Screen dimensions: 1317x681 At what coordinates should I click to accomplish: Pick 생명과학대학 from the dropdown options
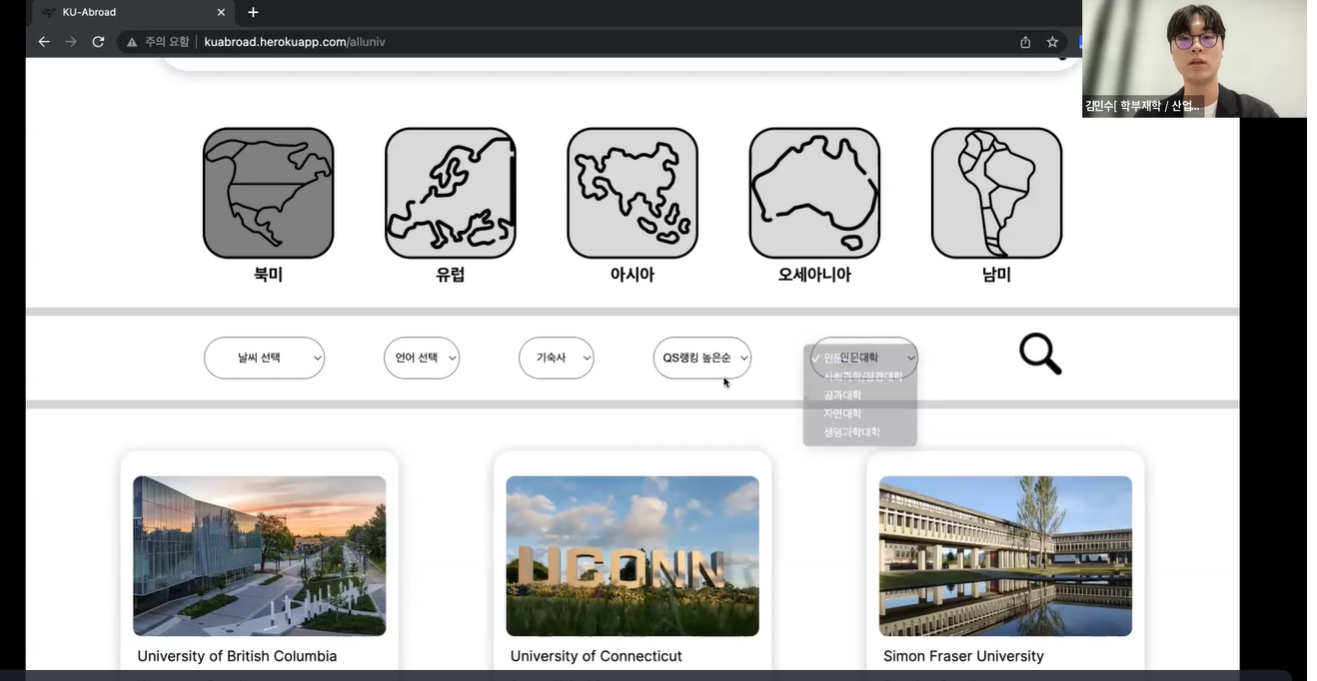tap(851, 432)
